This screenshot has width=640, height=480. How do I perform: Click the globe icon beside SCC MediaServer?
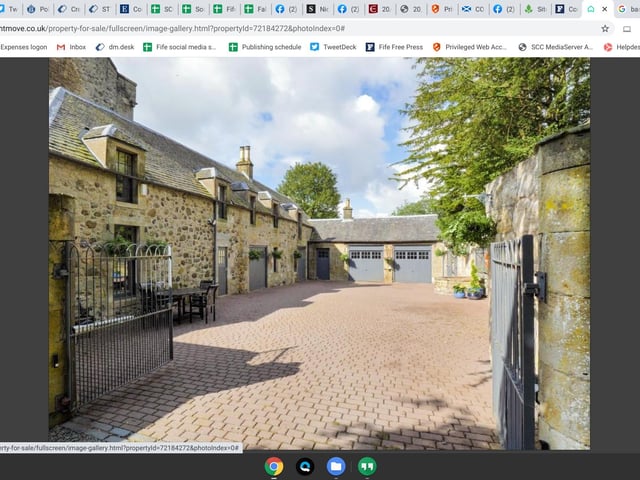pyautogui.click(x=522, y=47)
